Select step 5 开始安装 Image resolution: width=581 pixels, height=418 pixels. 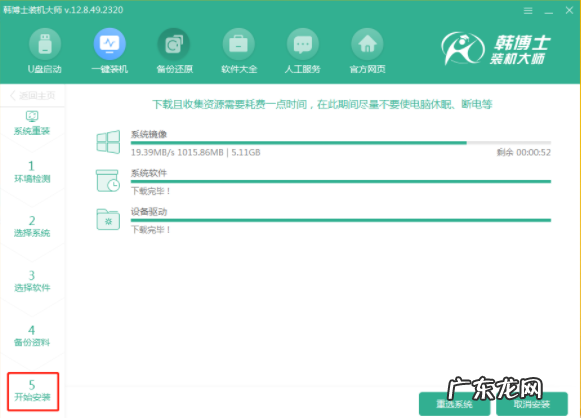33,391
